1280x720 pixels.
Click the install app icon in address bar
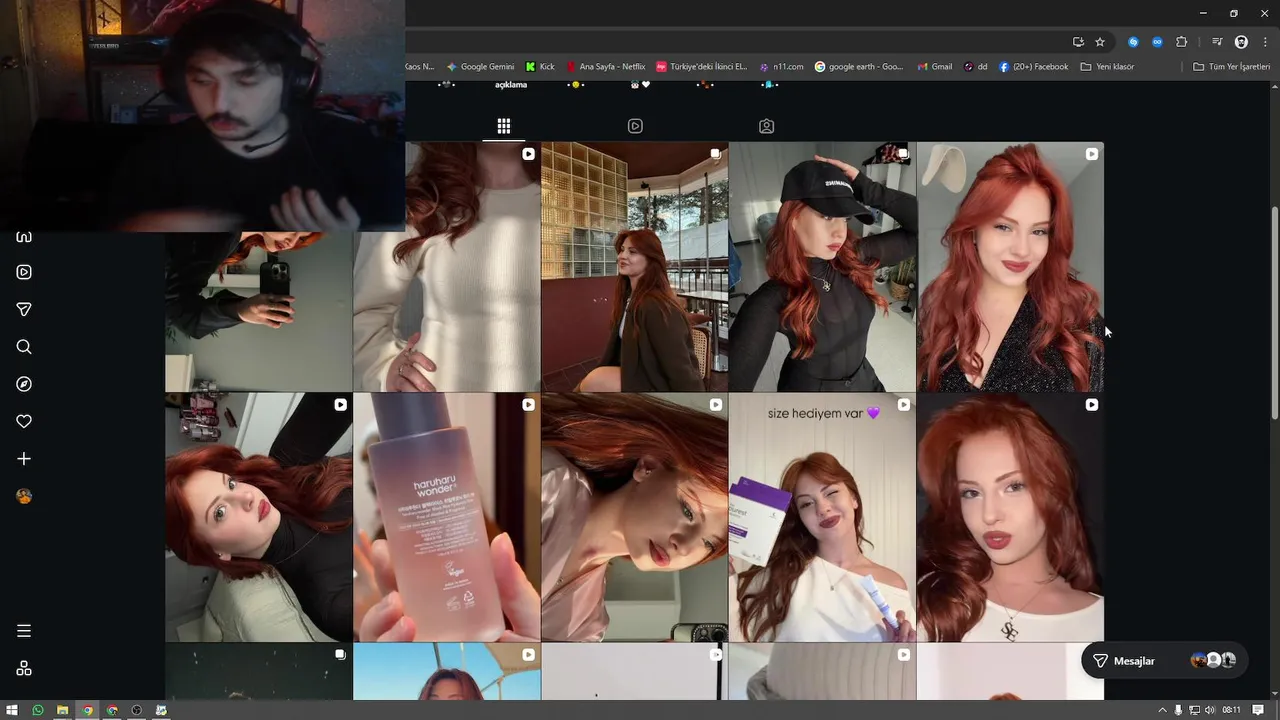1078,42
